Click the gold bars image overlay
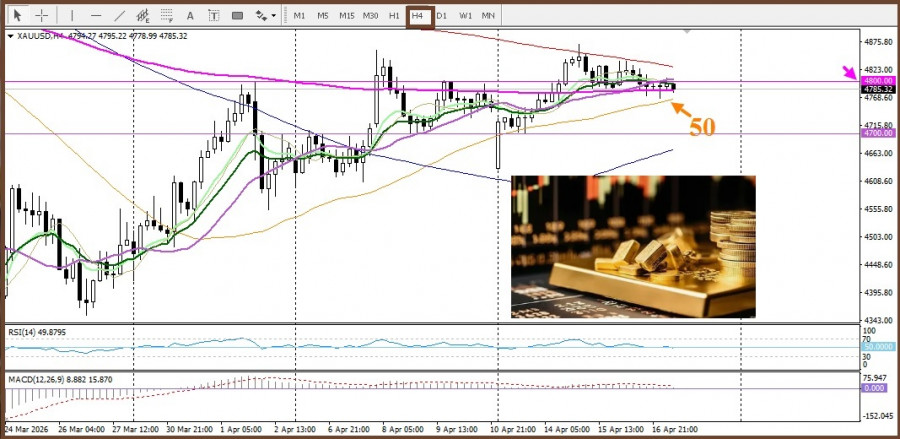The height and width of the screenshot is (439, 900). pos(633,247)
